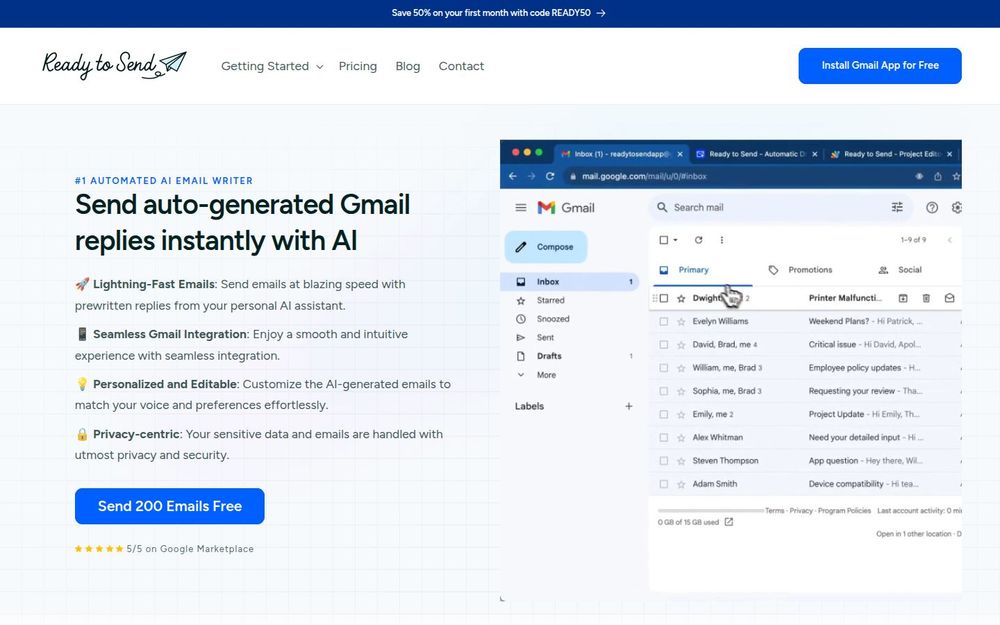The image size is (1000, 625).
Task: Add a new label with plus icon
Action: 629,406
